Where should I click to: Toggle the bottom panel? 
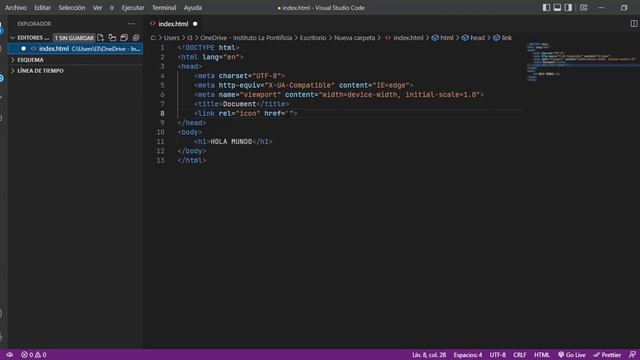coord(557,7)
